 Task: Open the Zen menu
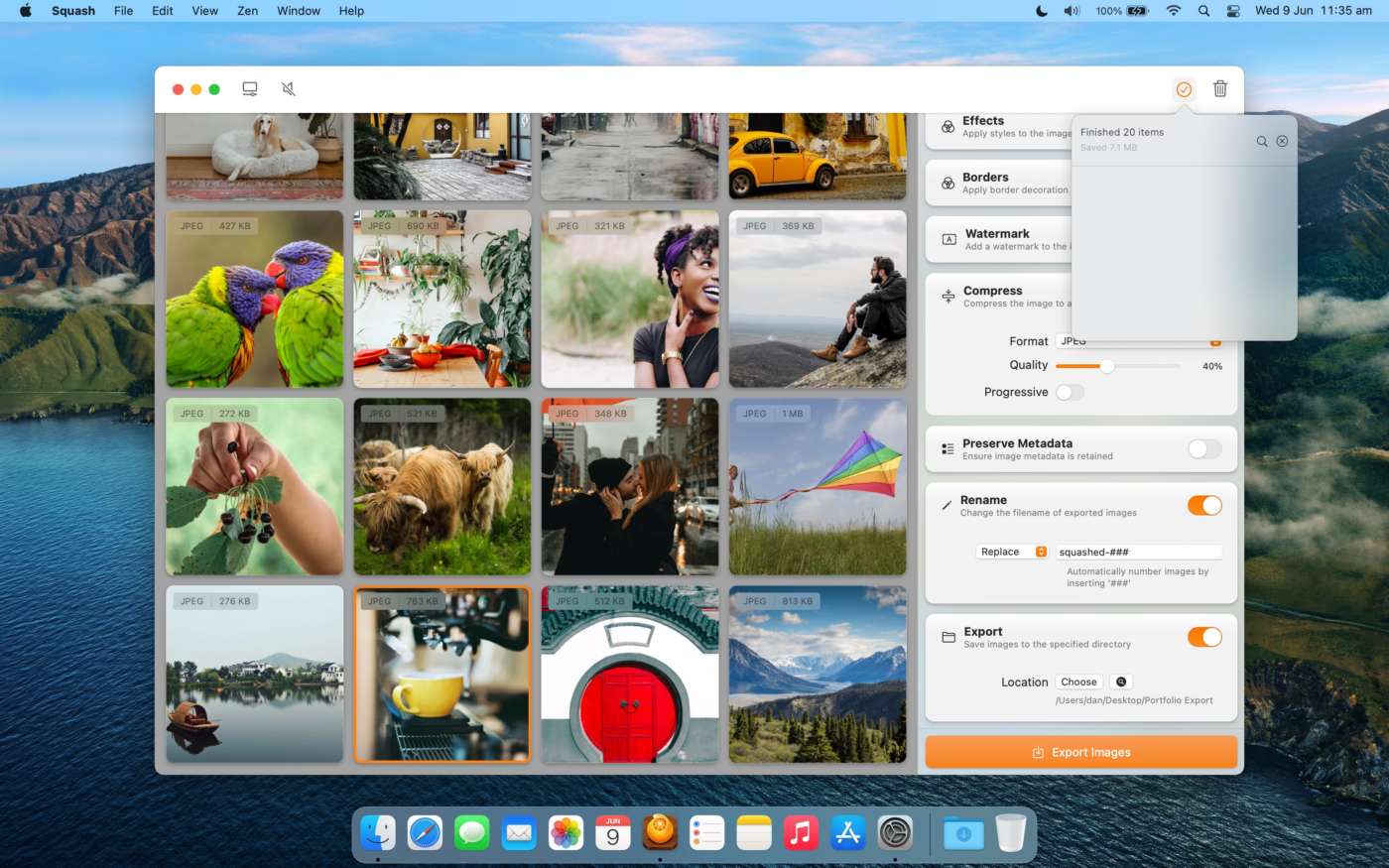coord(248,11)
